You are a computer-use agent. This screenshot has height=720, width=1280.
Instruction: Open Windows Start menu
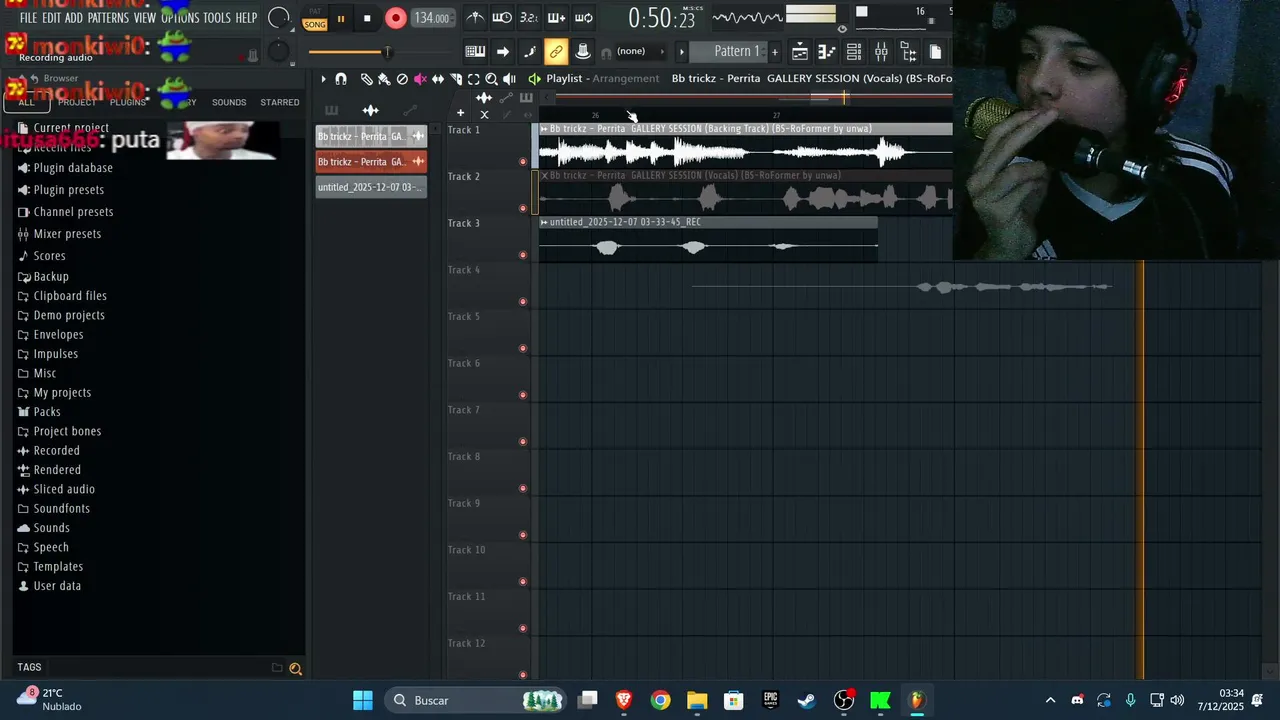pyautogui.click(x=363, y=700)
